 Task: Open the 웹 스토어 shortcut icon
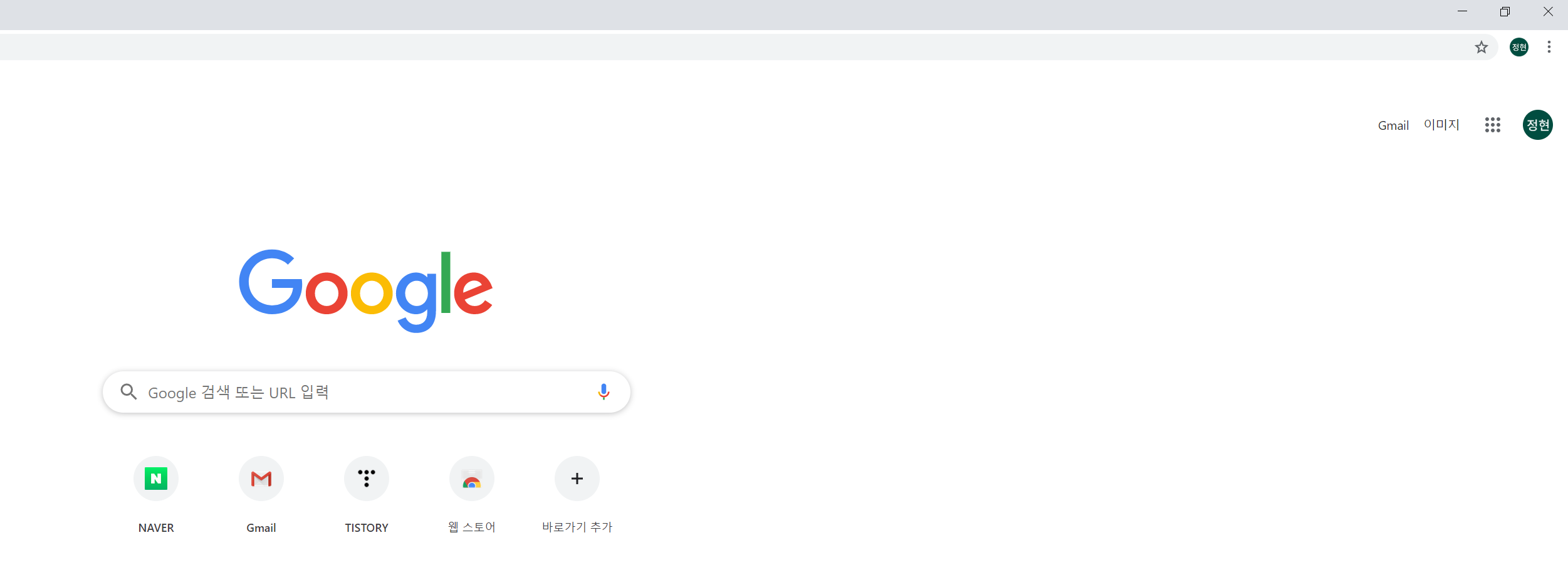point(472,479)
